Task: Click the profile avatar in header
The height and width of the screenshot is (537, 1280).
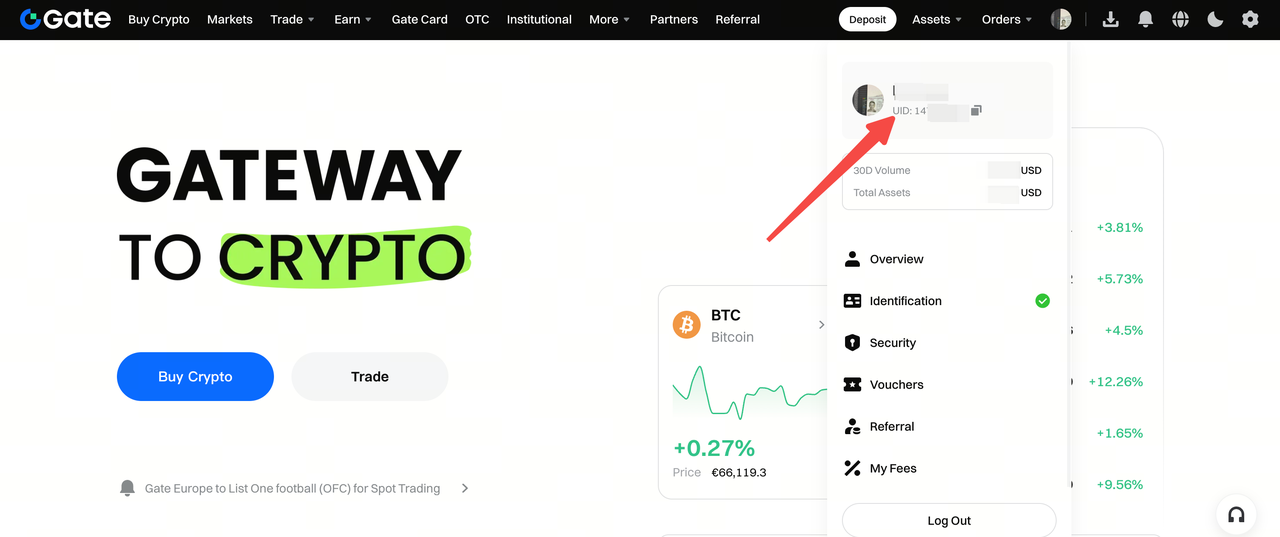Action: (1061, 19)
